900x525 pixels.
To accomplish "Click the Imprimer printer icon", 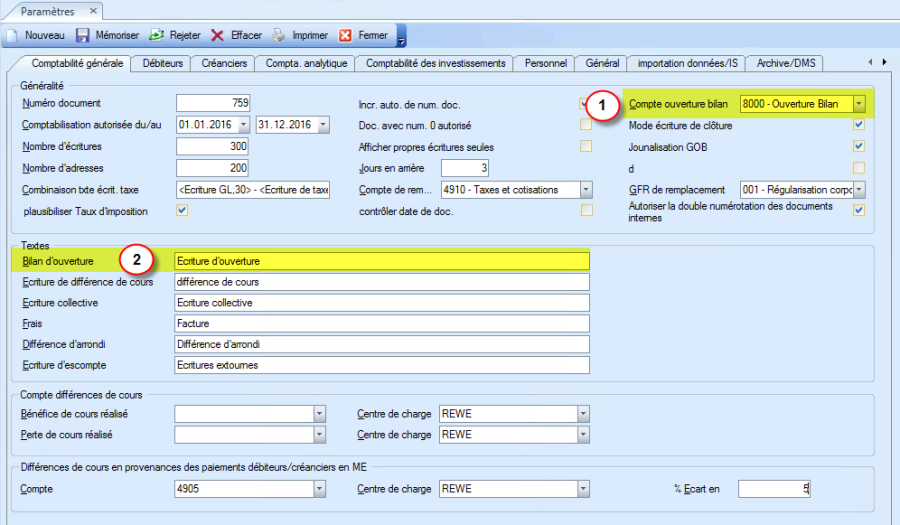I will [280, 35].
